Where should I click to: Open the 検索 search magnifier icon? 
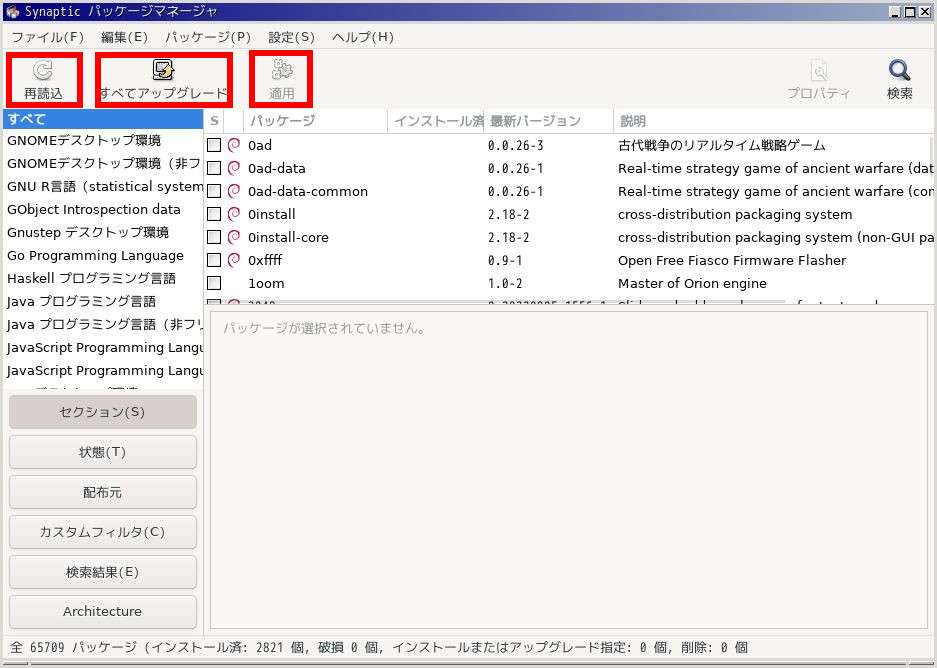(899, 71)
